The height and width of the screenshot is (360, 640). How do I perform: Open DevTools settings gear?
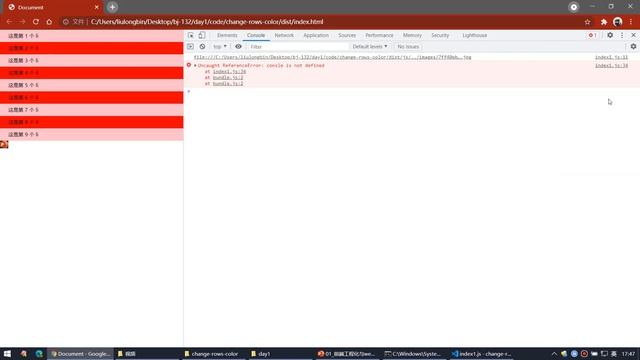click(610, 35)
